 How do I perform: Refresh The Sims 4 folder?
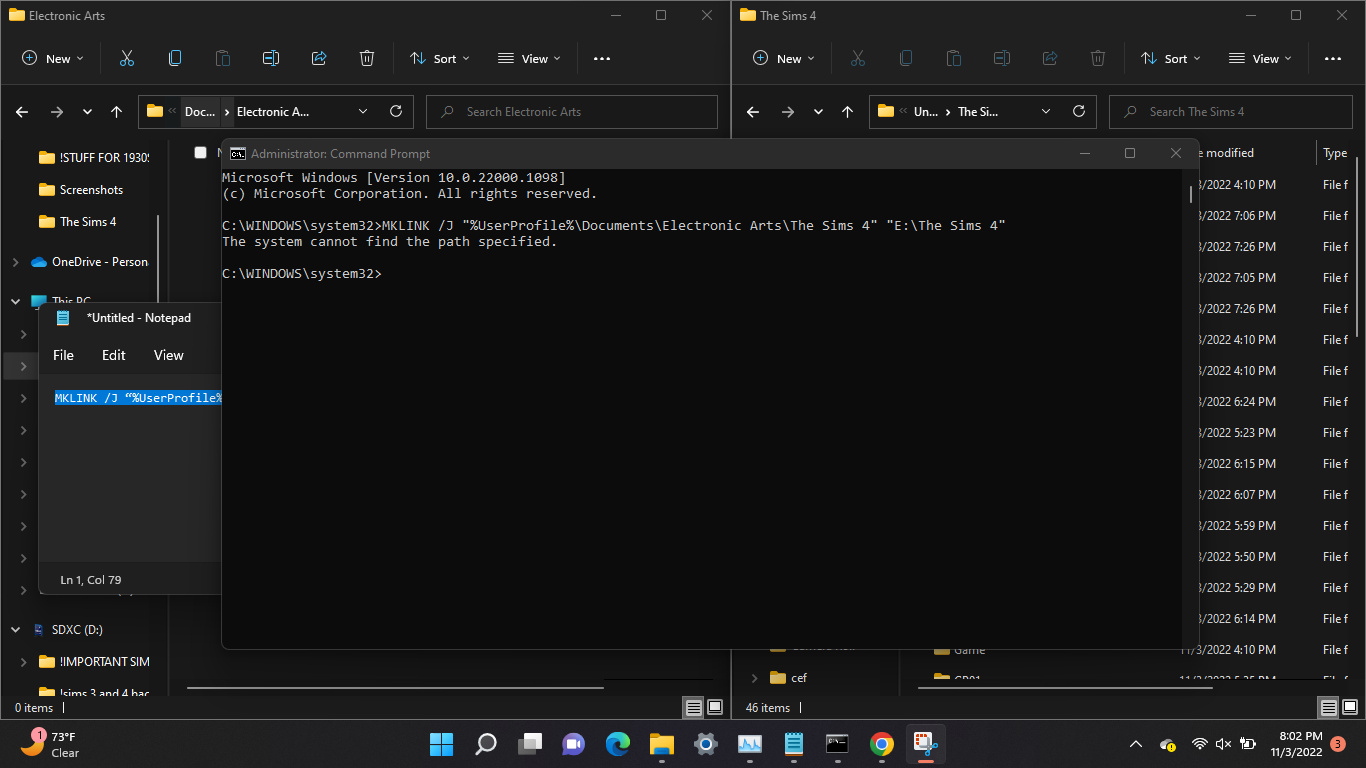pos(1079,112)
